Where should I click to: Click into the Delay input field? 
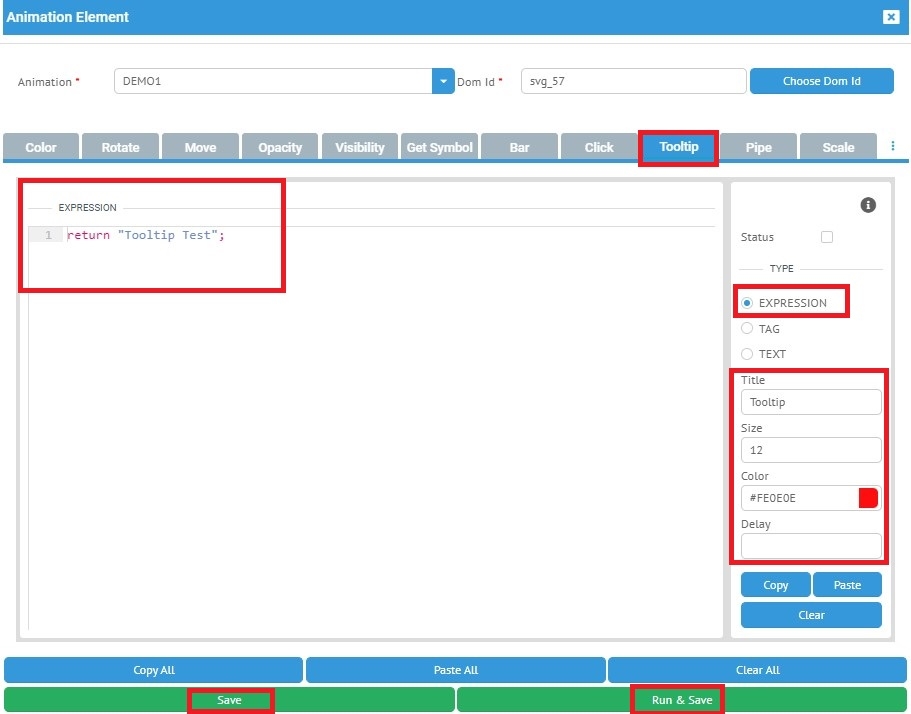(x=810, y=546)
